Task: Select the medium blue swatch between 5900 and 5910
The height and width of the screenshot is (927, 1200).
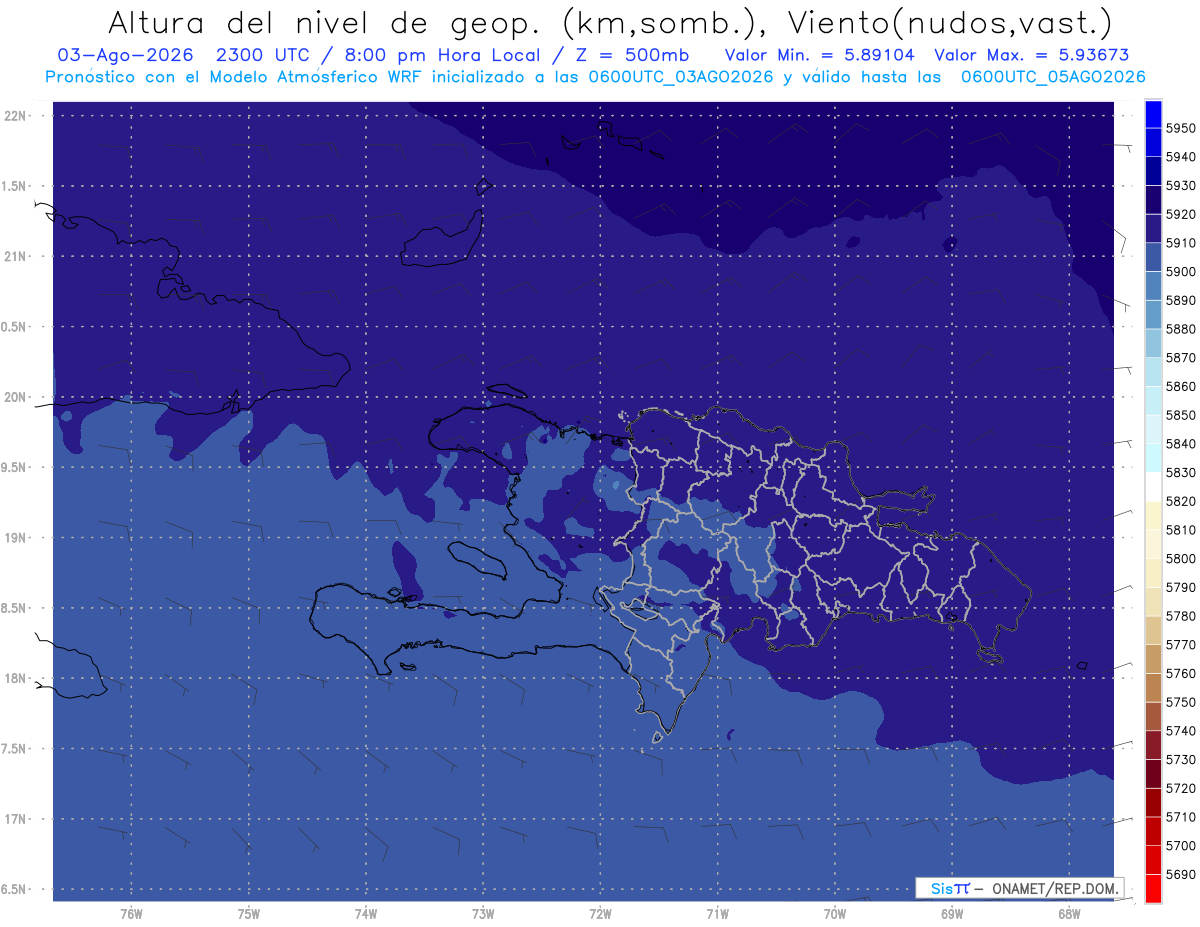Action: pos(1153,257)
